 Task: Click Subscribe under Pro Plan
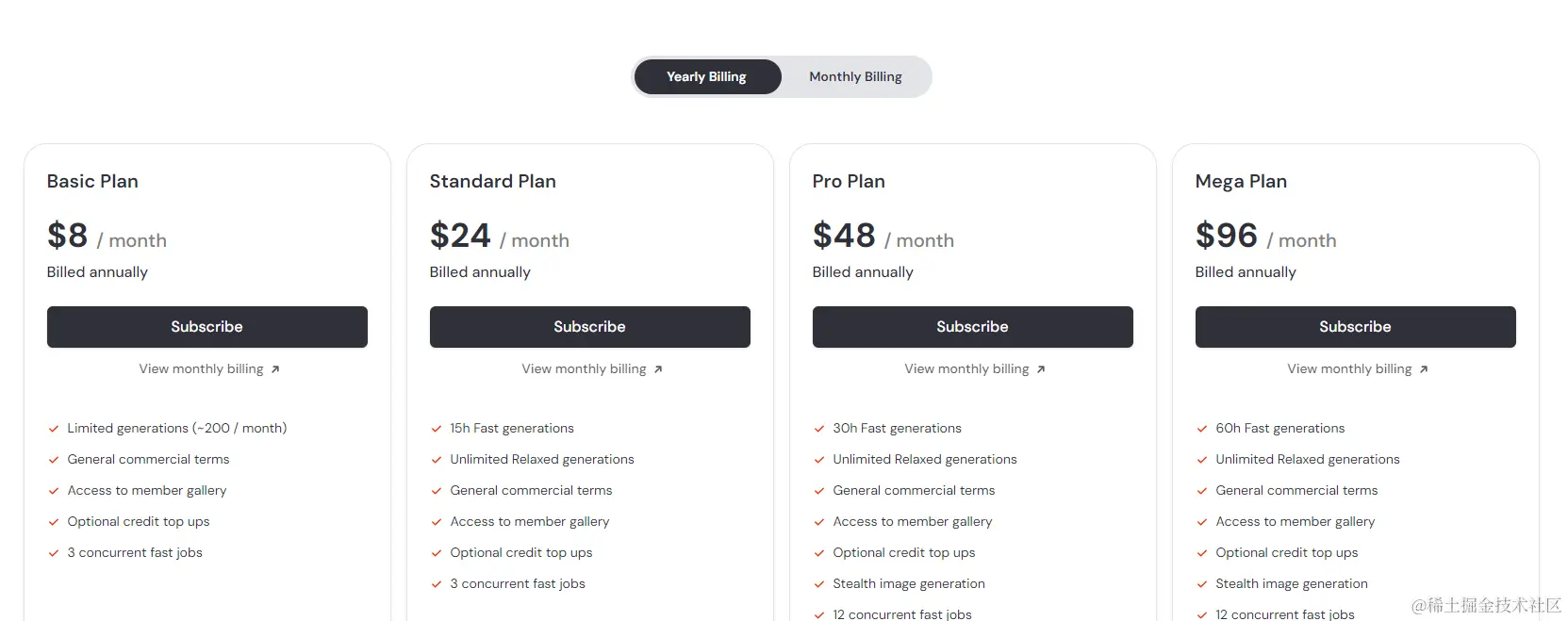(972, 327)
